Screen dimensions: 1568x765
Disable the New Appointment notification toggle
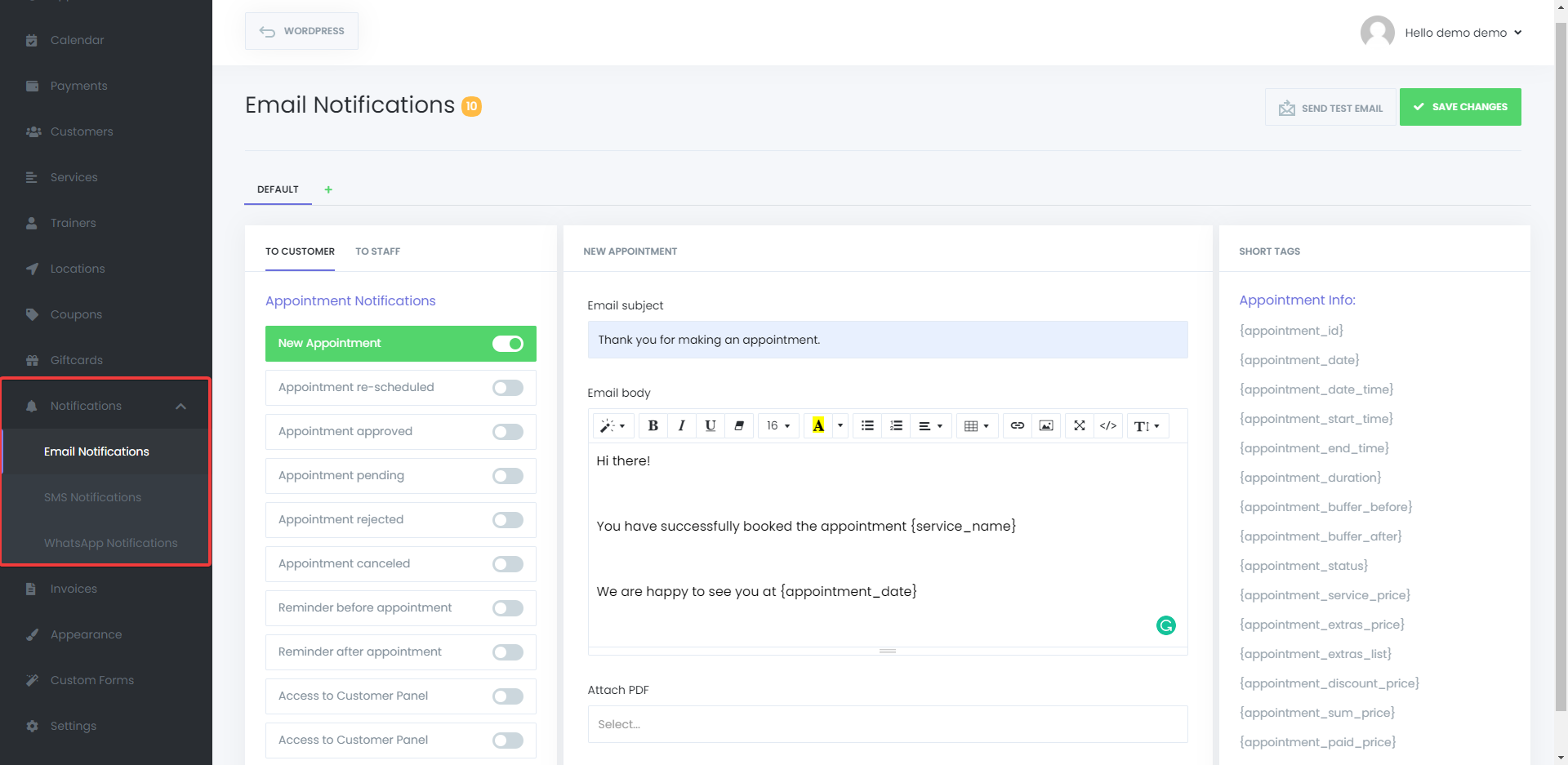[x=507, y=344]
